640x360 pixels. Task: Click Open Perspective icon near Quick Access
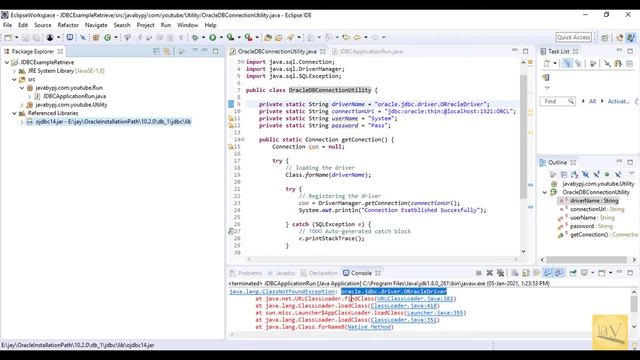(x=605, y=38)
